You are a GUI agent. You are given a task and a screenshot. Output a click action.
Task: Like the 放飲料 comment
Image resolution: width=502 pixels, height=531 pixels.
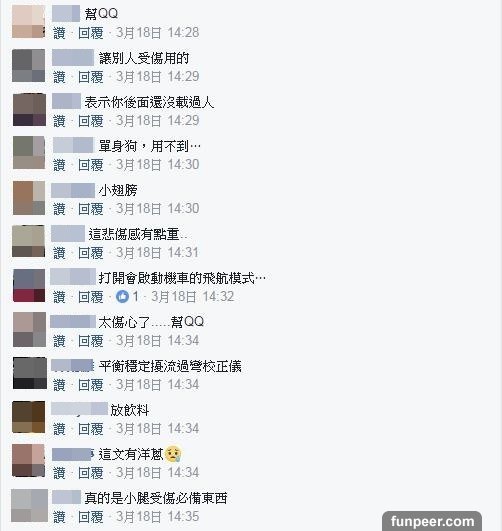coord(59,429)
